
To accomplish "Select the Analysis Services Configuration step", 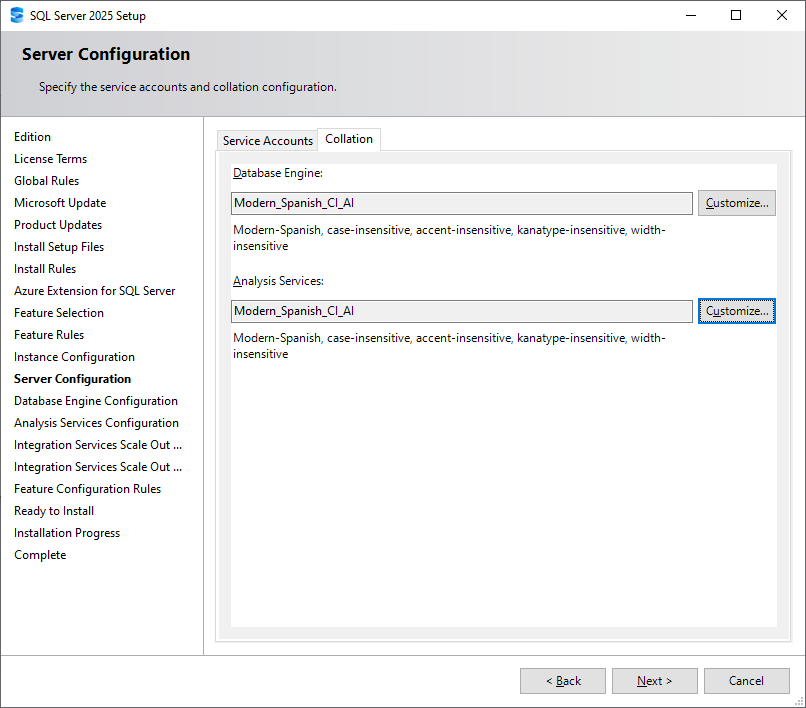I will 96,423.
